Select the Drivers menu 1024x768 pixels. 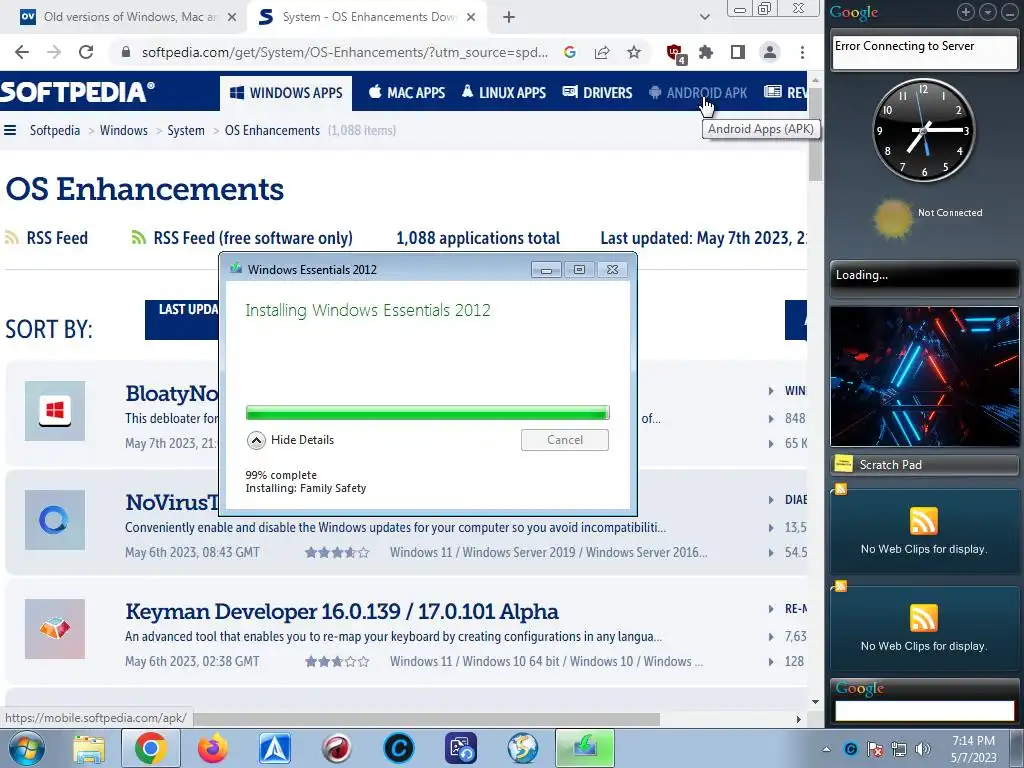click(598, 93)
